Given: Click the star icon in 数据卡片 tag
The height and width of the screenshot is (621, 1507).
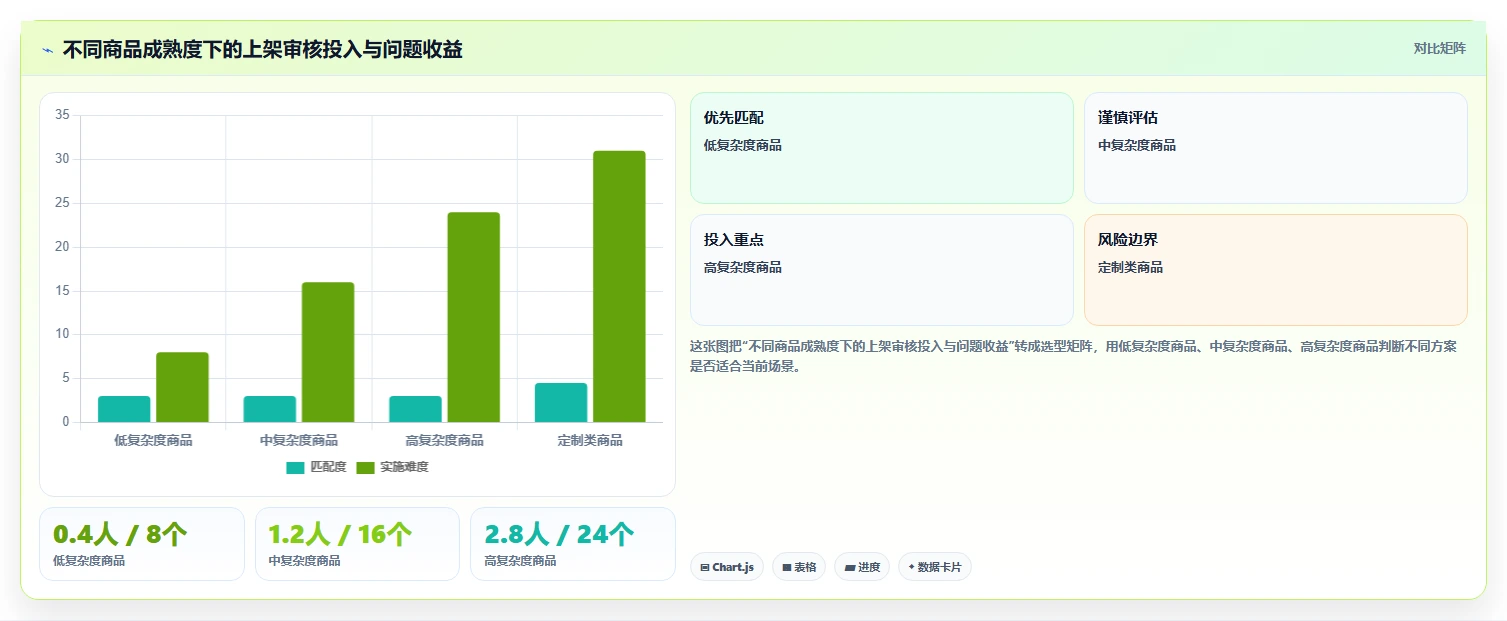Looking at the screenshot, I should [x=911, y=567].
